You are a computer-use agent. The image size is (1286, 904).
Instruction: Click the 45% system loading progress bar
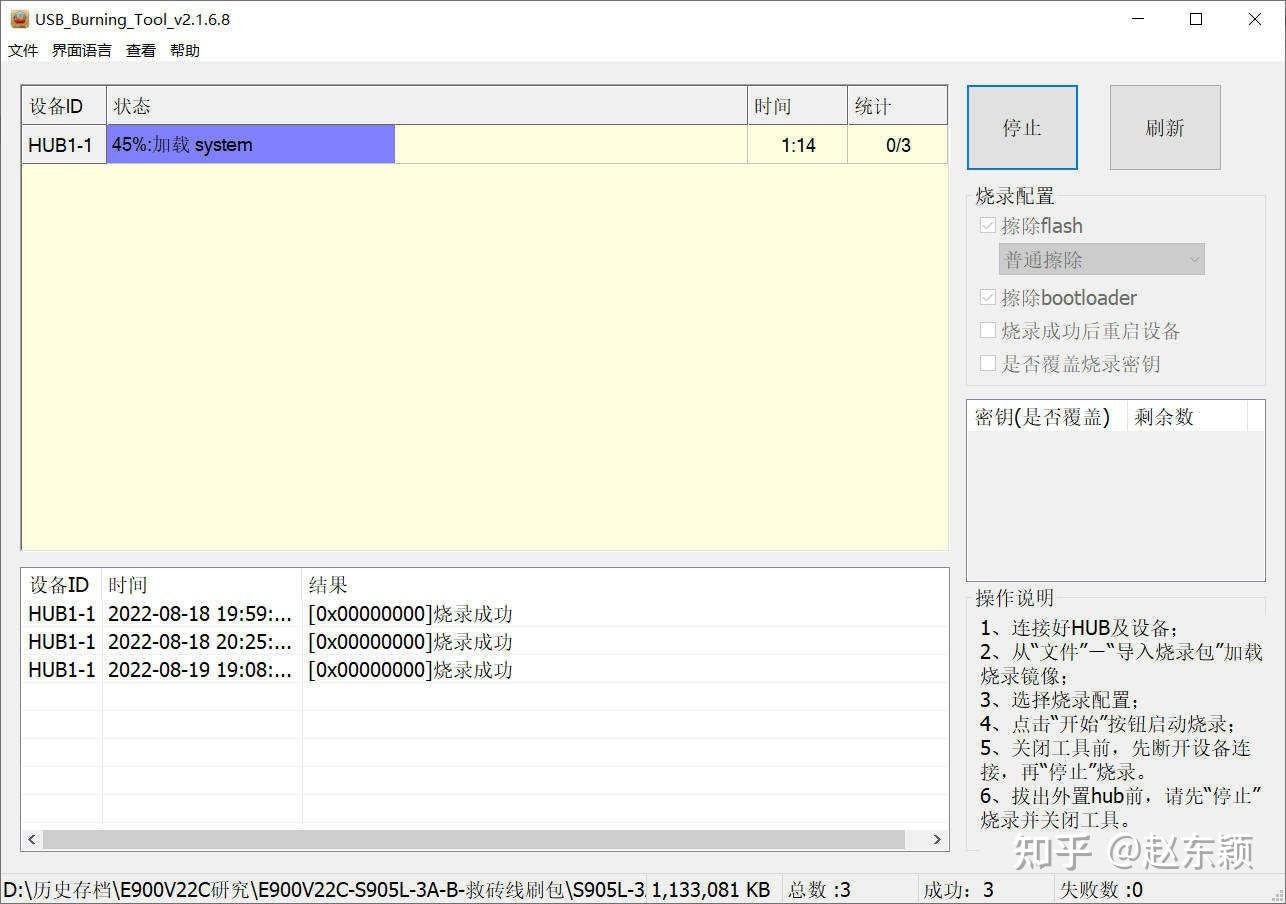click(250, 144)
